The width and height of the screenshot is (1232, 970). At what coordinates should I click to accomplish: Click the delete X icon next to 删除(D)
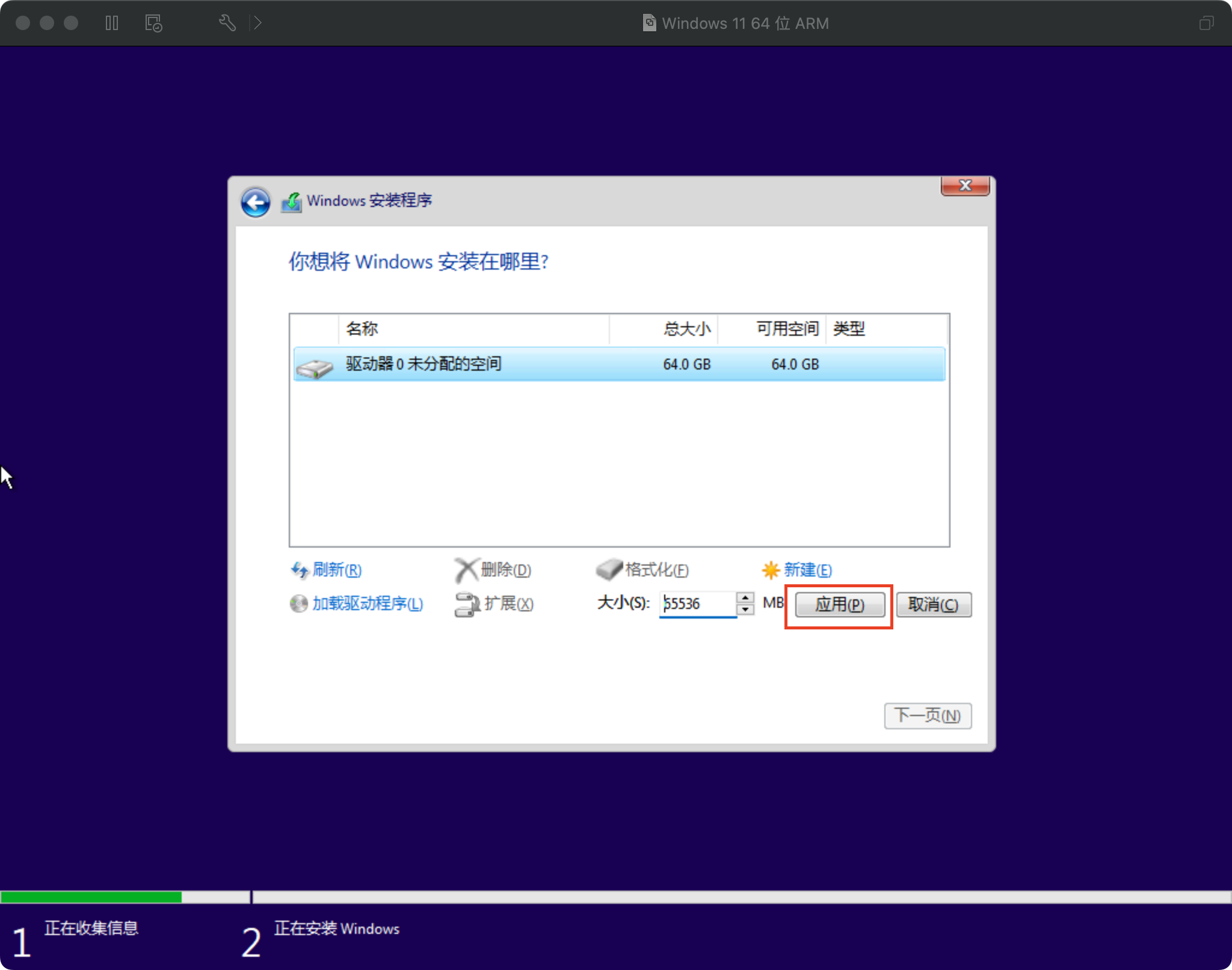click(x=466, y=569)
